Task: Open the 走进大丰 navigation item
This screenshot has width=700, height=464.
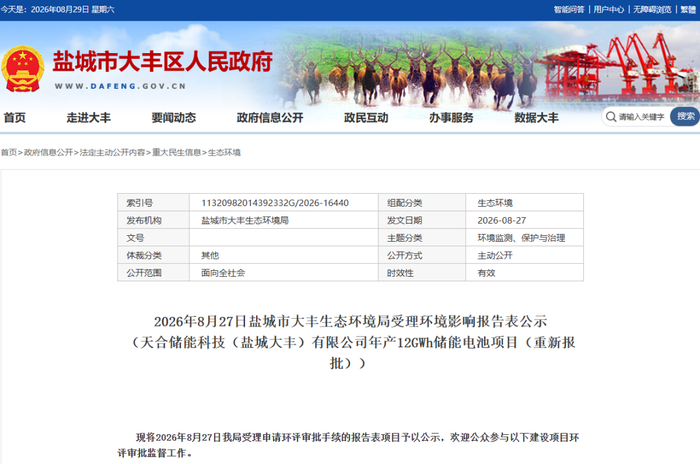Action: [88, 117]
